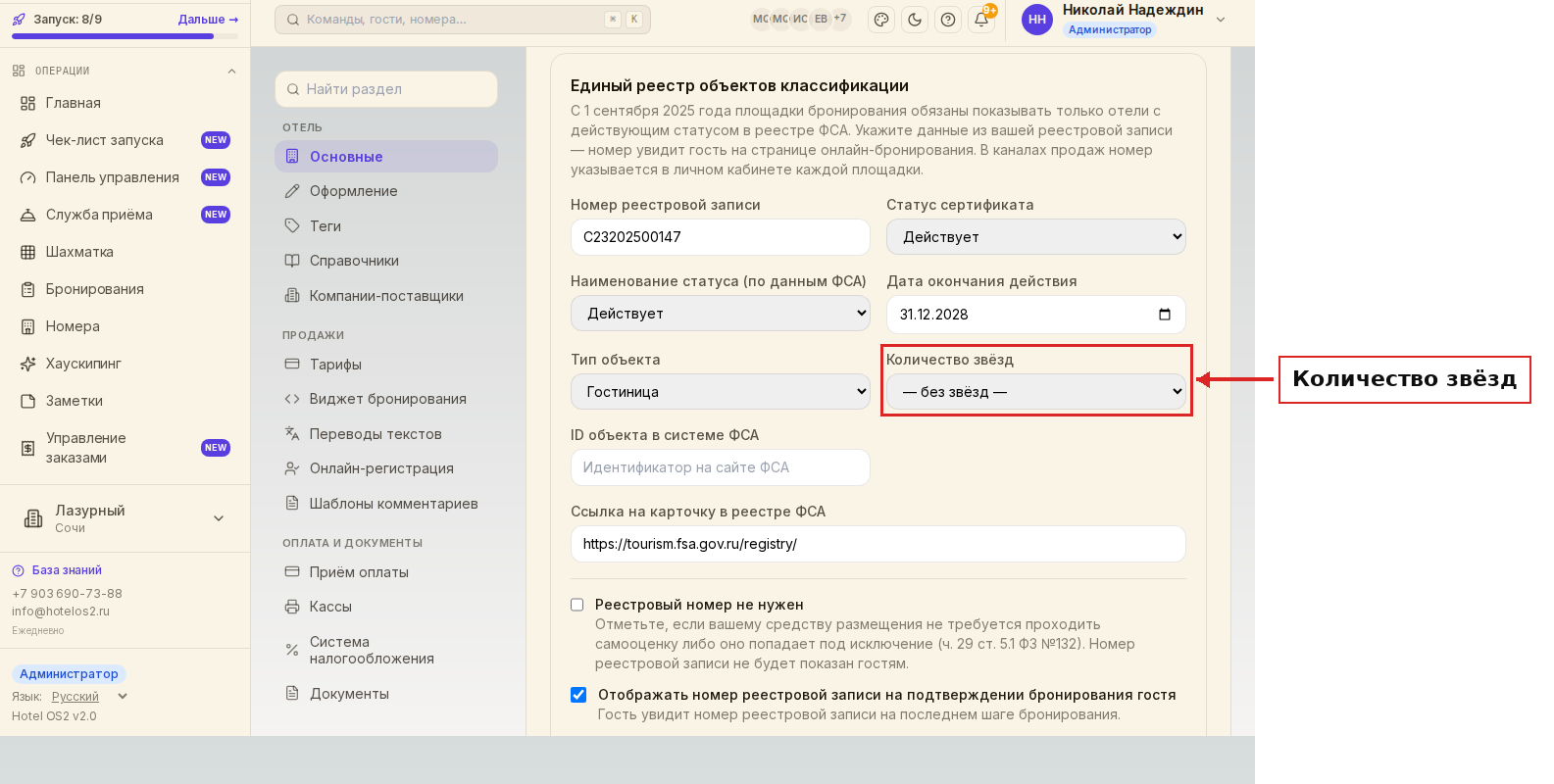1554x784 pixels.
Task: Open Переводы текстов translate icon section
Action: tap(386, 434)
